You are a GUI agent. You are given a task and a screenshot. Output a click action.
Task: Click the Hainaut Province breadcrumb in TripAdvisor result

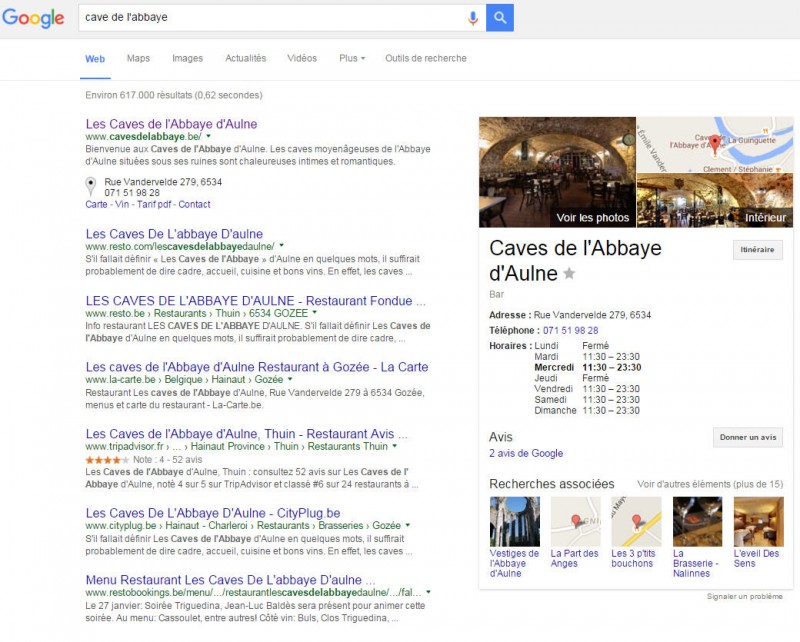(x=228, y=446)
